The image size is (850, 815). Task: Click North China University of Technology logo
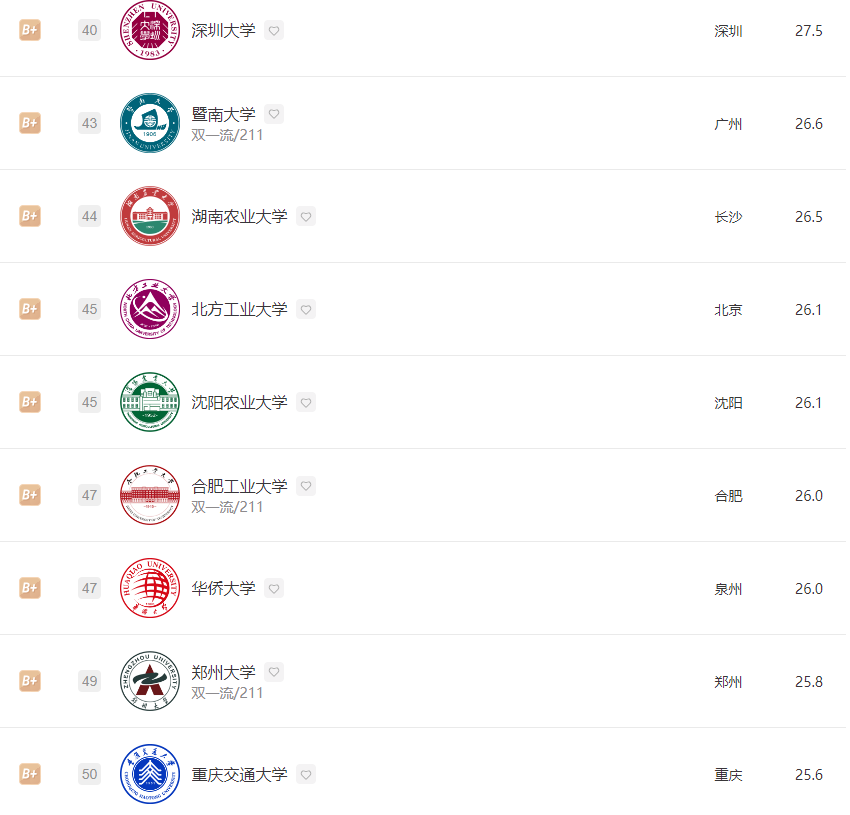(x=150, y=309)
